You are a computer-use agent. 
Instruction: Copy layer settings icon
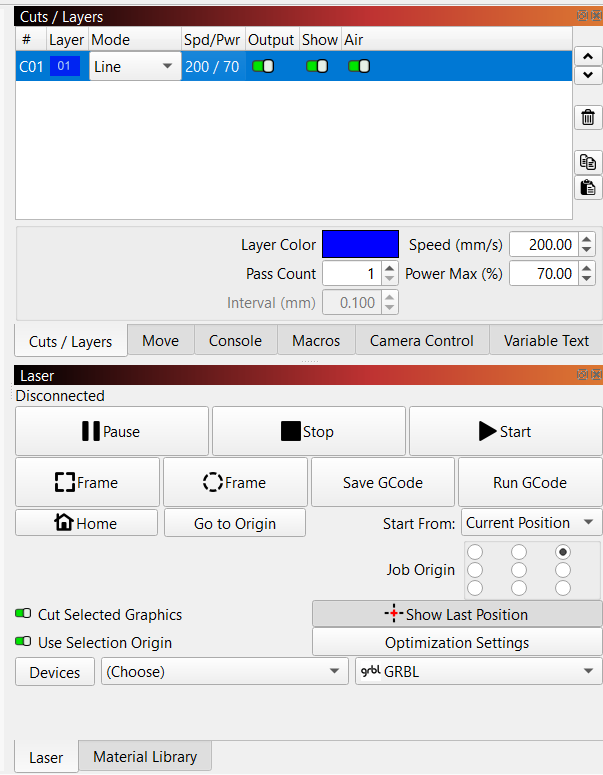[589, 162]
